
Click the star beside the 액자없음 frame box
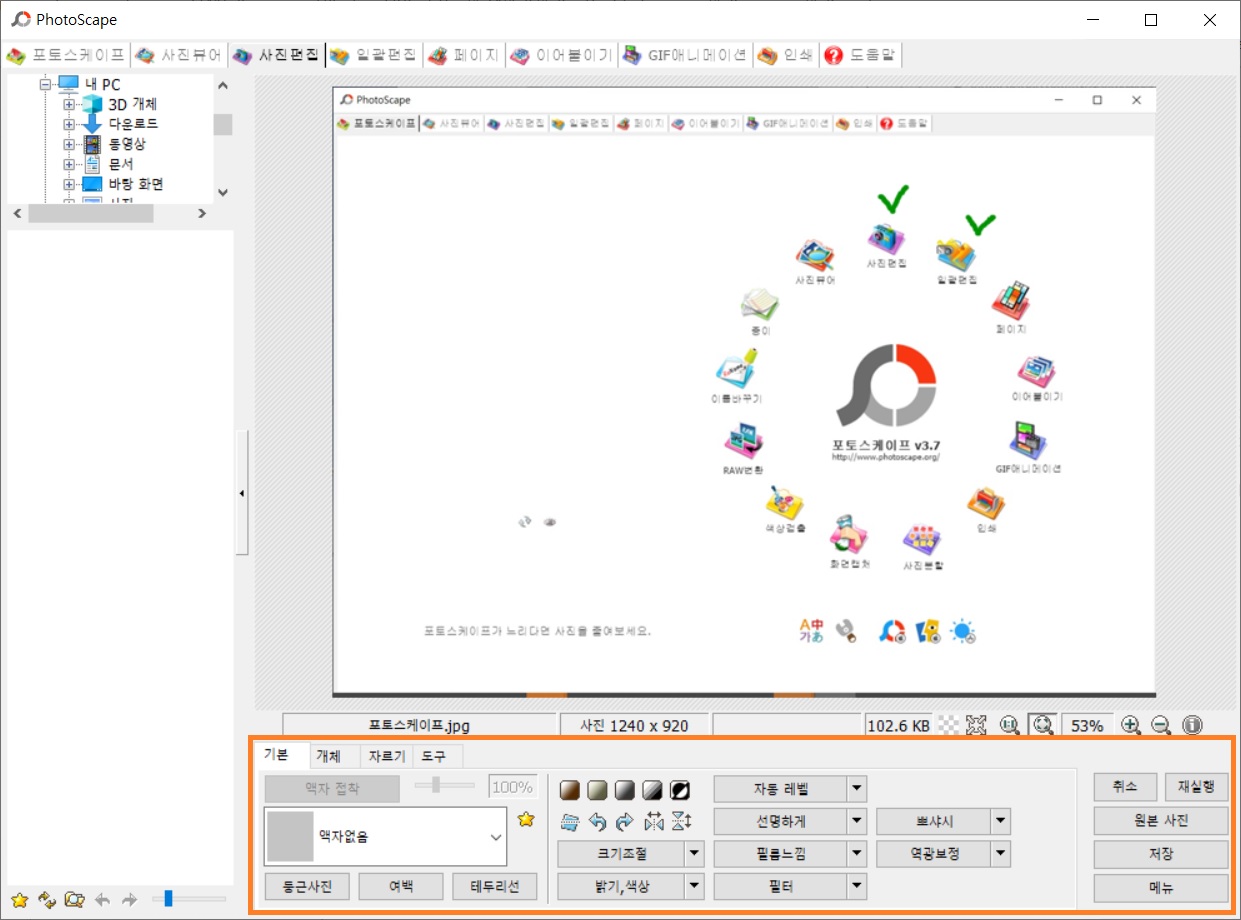point(526,820)
